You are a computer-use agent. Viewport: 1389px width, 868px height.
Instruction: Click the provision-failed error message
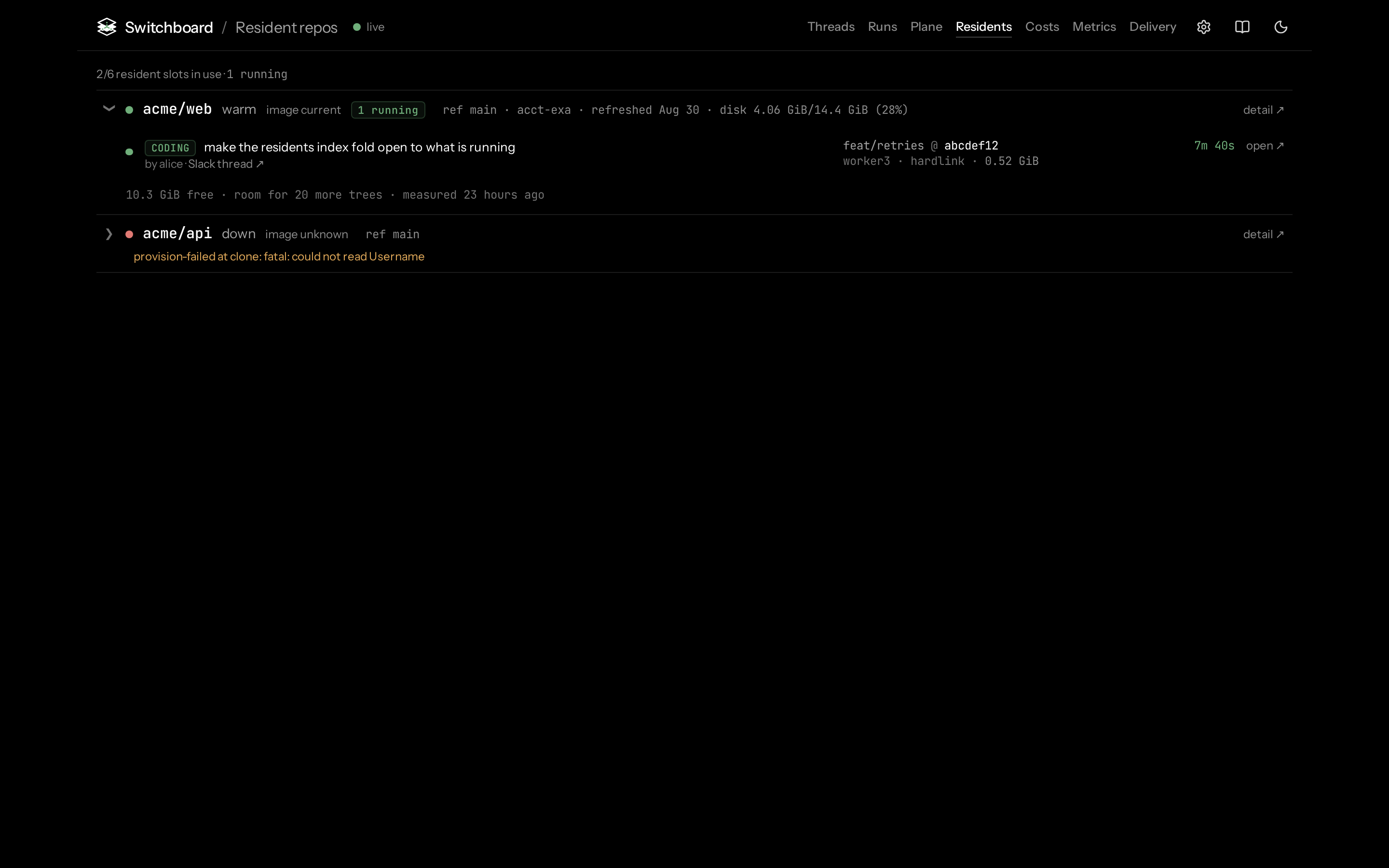[279, 257]
